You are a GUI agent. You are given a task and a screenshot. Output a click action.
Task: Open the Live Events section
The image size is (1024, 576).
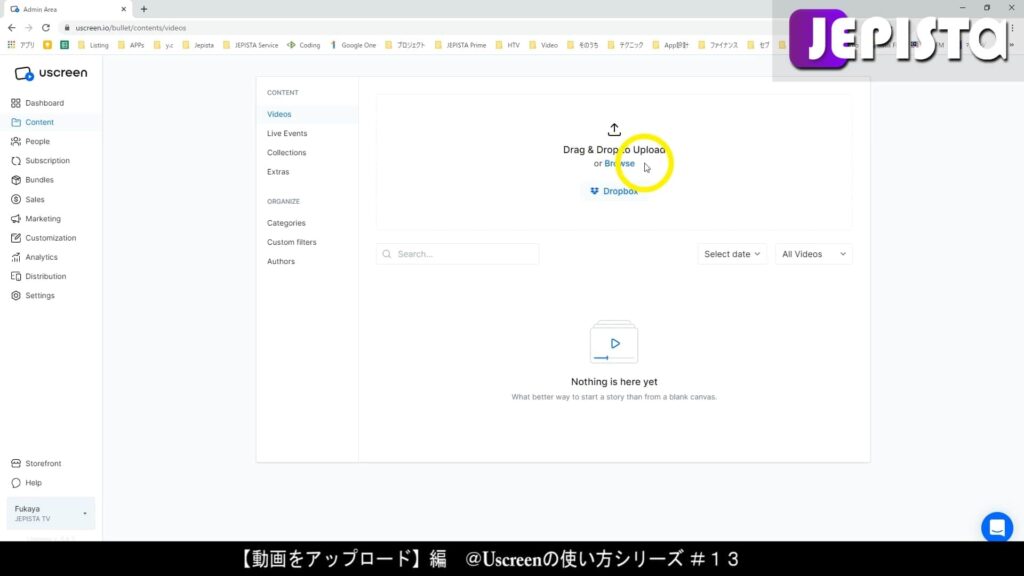pos(287,133)
